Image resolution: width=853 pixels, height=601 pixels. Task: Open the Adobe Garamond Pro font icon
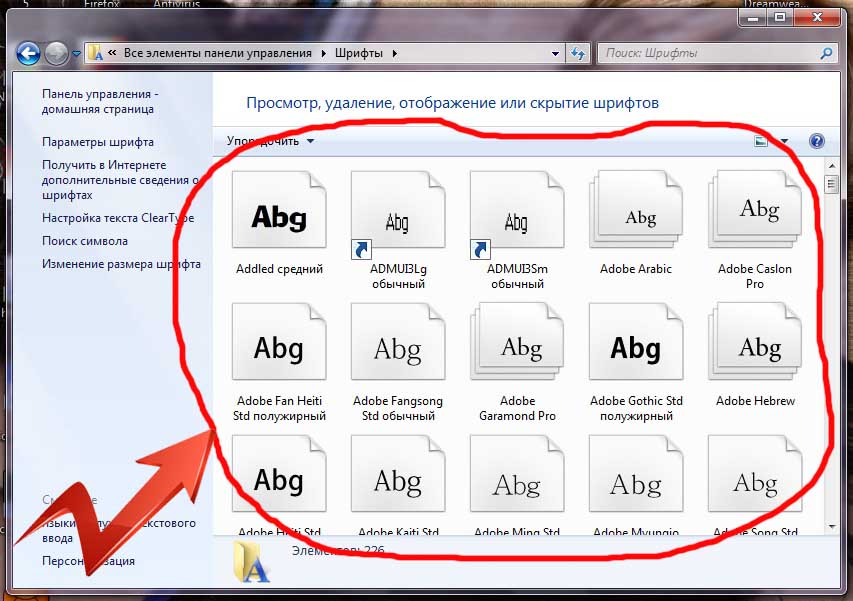tap(517, 342)
